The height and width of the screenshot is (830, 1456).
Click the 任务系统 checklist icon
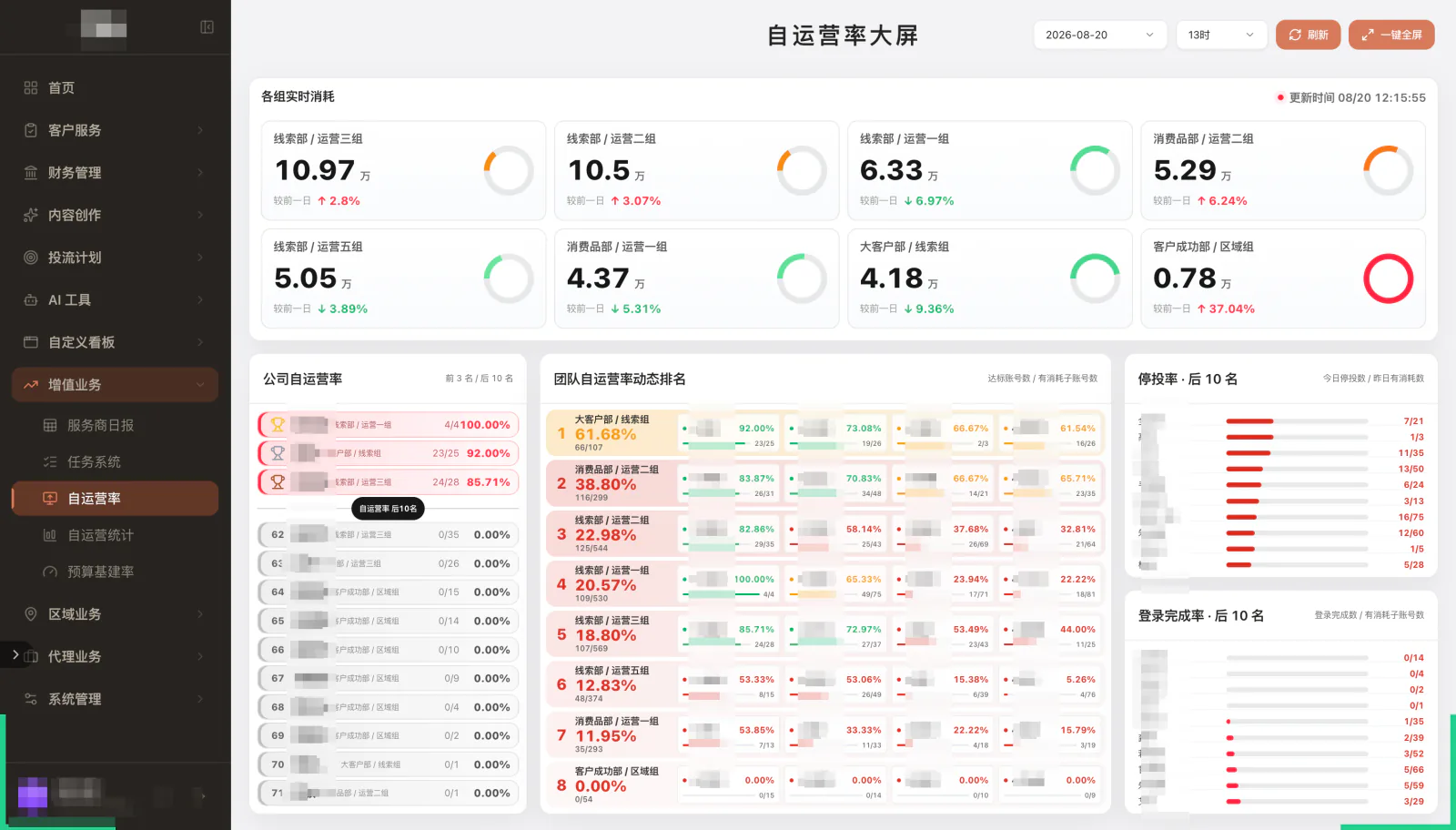50,461
